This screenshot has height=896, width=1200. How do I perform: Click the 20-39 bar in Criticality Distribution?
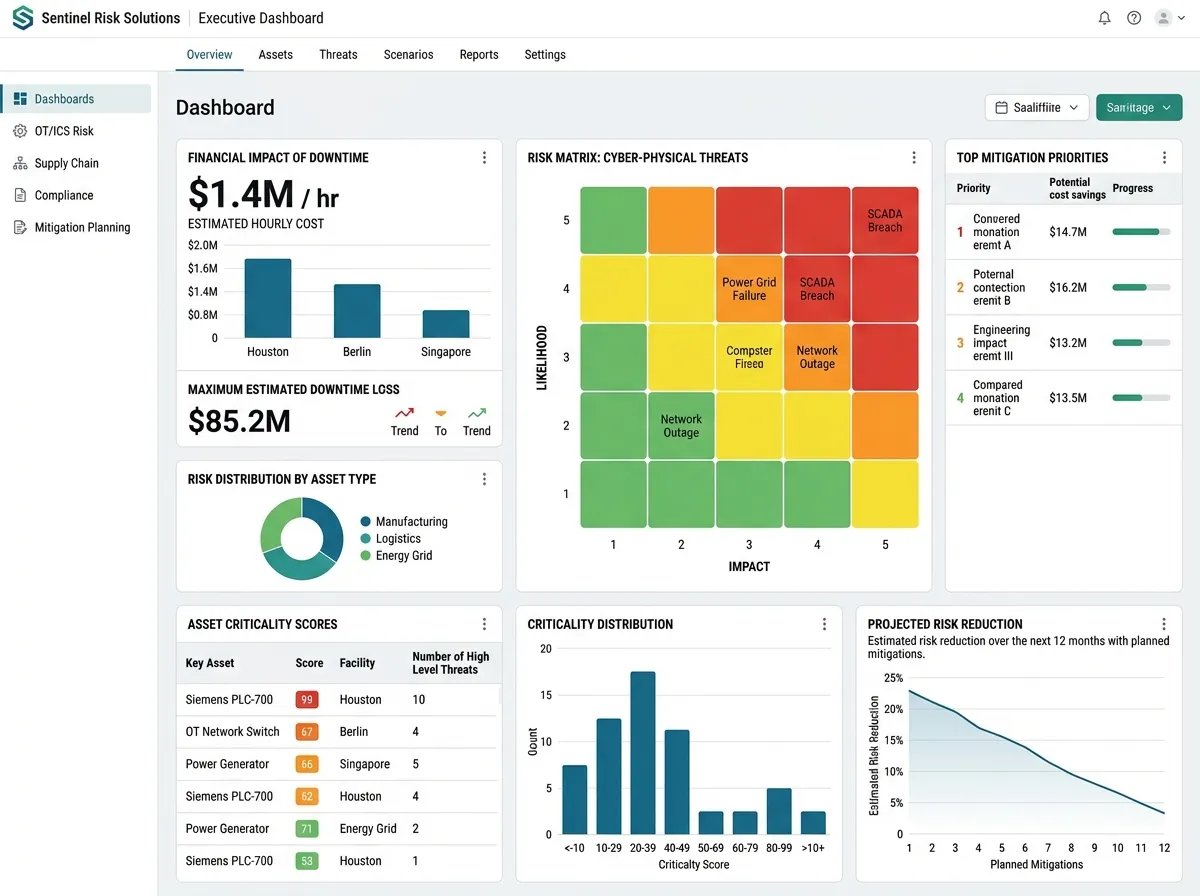point(643,753)
